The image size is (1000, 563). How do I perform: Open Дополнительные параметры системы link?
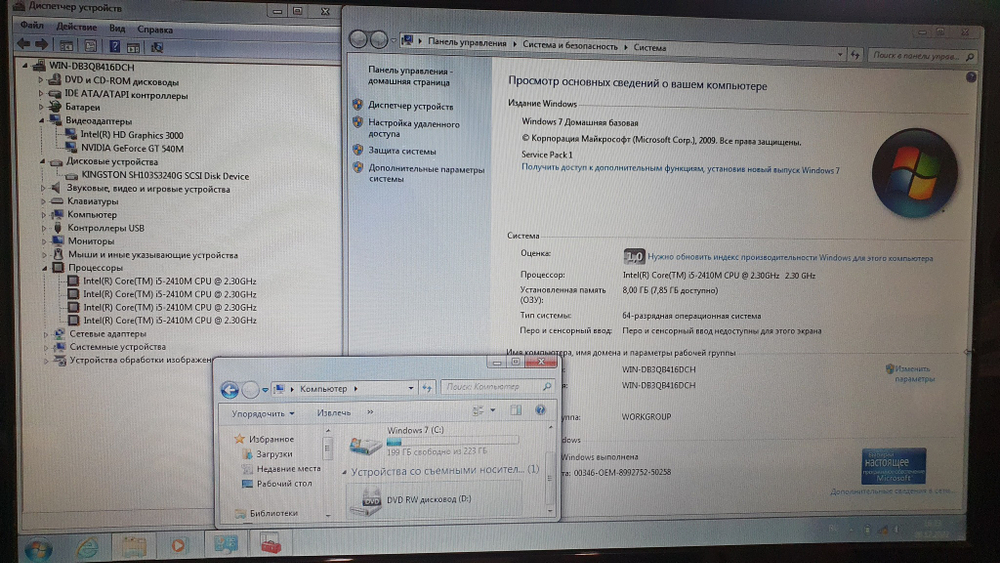(426, 174)
